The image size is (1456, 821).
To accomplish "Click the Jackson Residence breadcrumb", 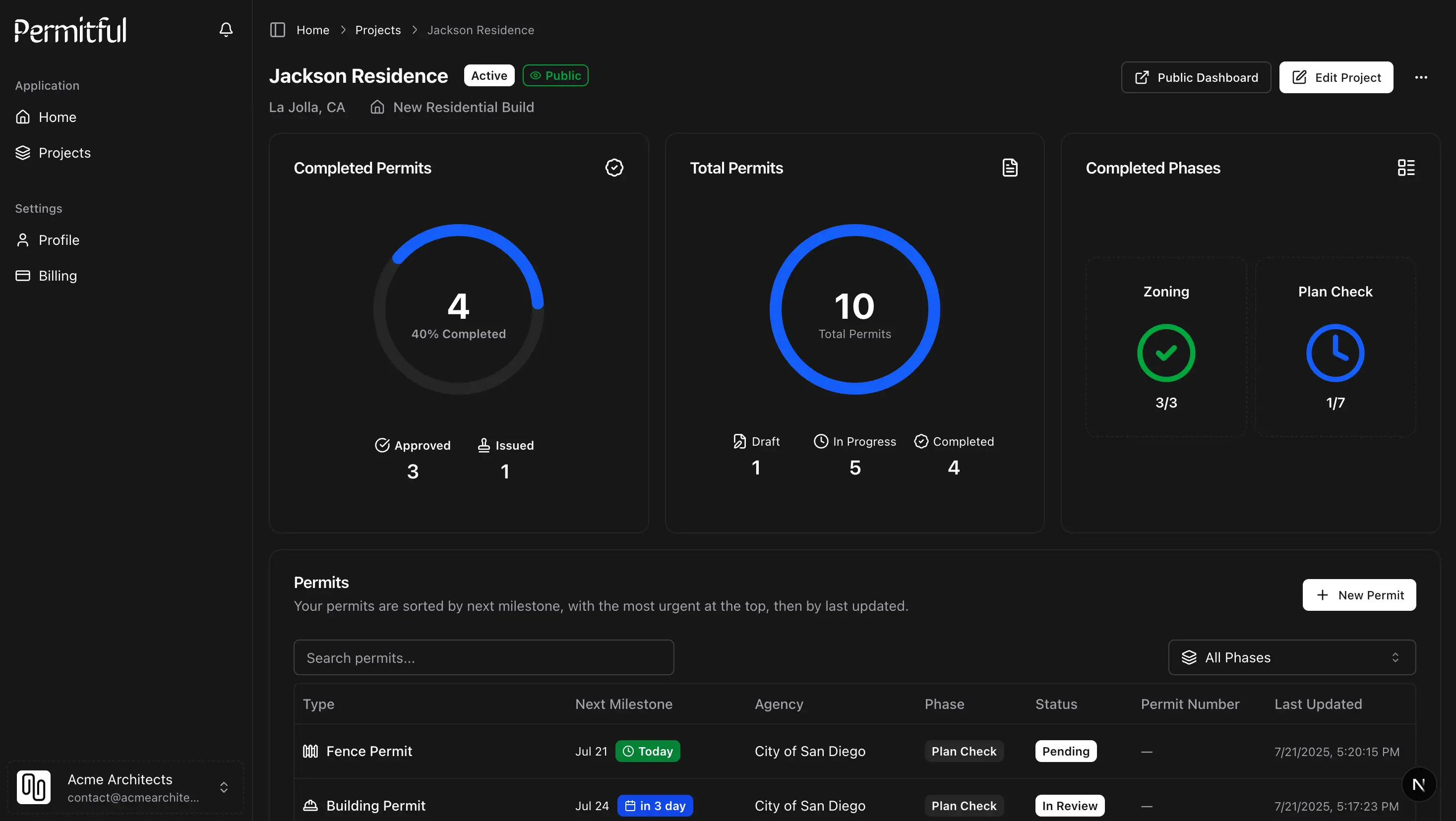I will coord(480,30).
